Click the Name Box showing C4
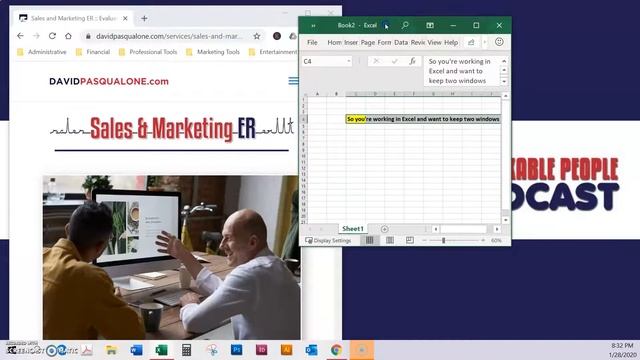This screenshot has width=640, height=360. click(x=327, y=61)
